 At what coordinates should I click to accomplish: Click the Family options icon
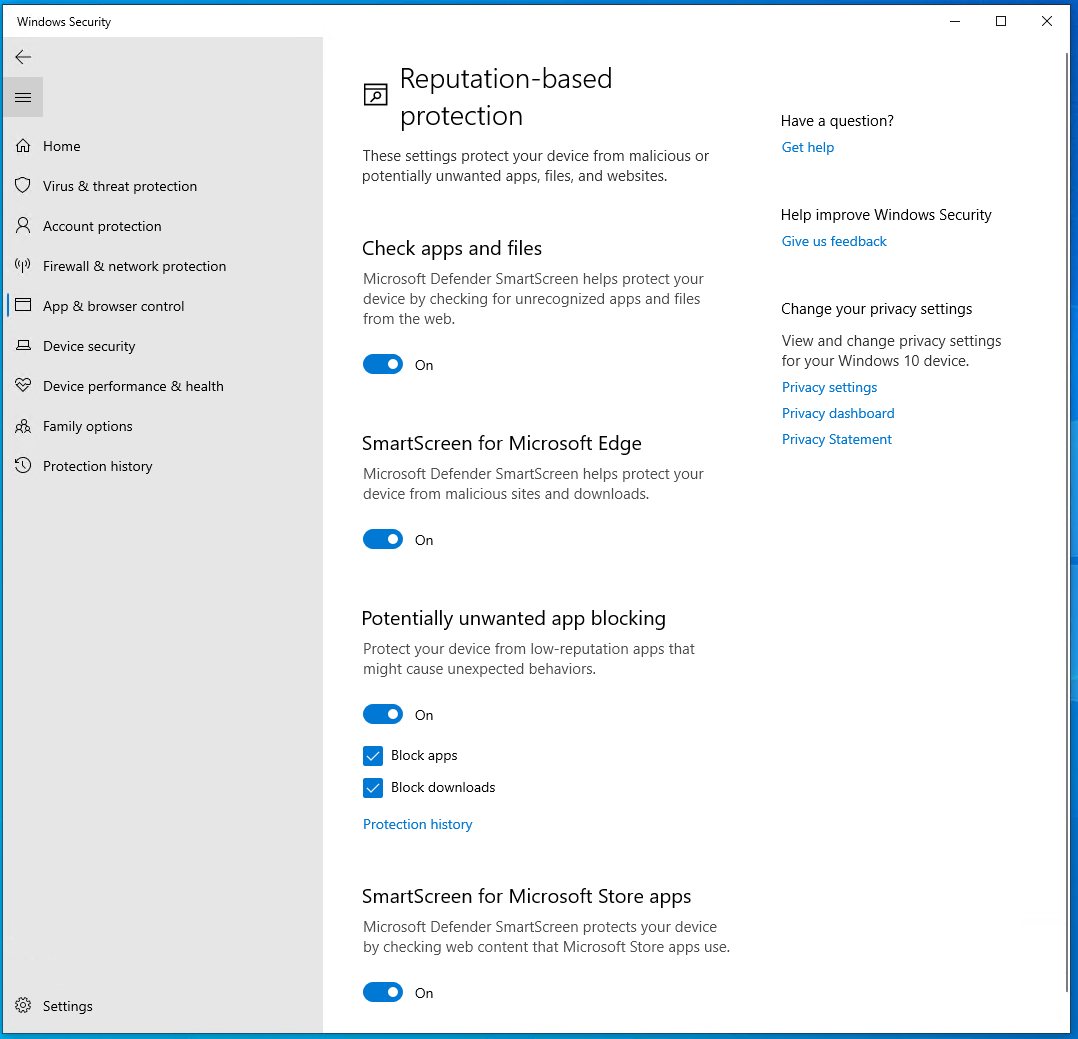(23, 426)
